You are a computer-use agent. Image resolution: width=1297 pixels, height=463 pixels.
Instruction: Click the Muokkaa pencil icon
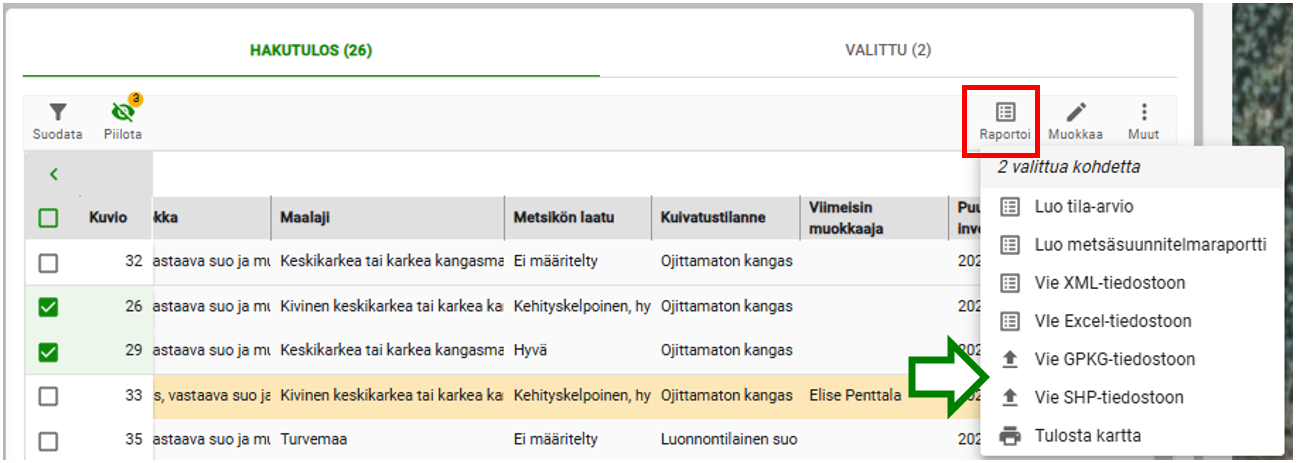point(1075,121)
